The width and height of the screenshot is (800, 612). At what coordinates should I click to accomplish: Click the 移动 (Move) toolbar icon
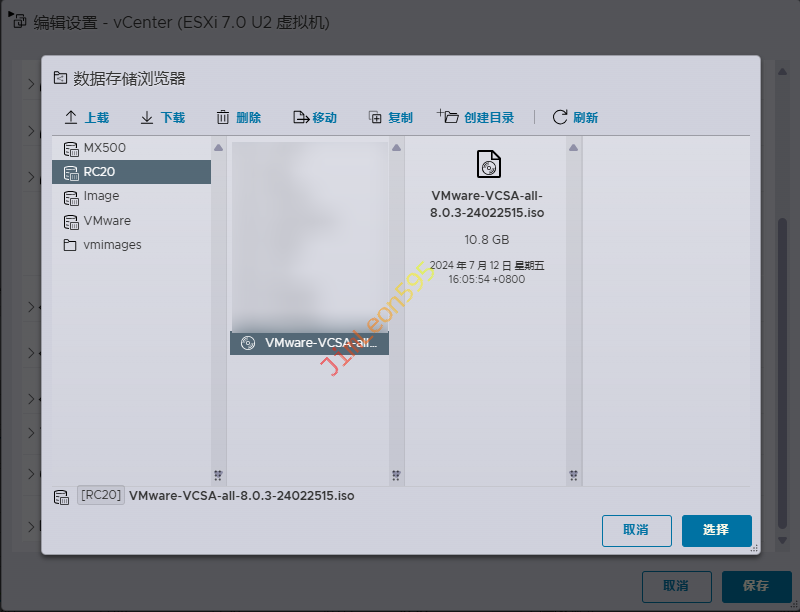pos(301,117)
